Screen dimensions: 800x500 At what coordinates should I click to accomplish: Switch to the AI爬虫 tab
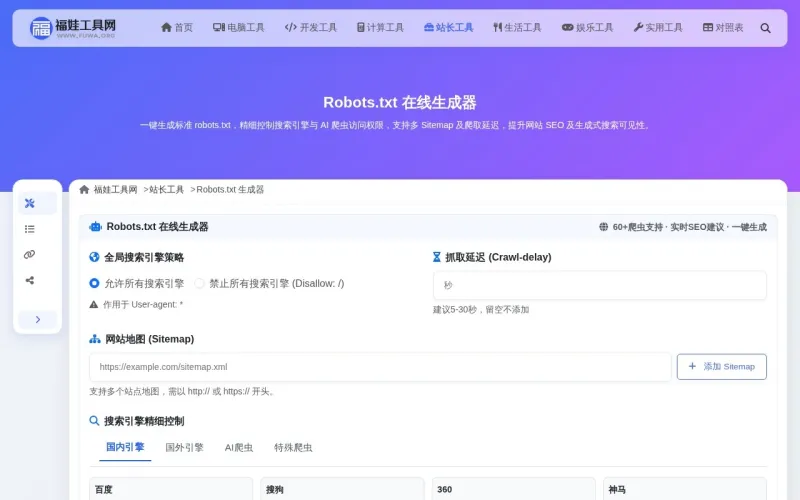pyautogui.click(x=239, y=447)
